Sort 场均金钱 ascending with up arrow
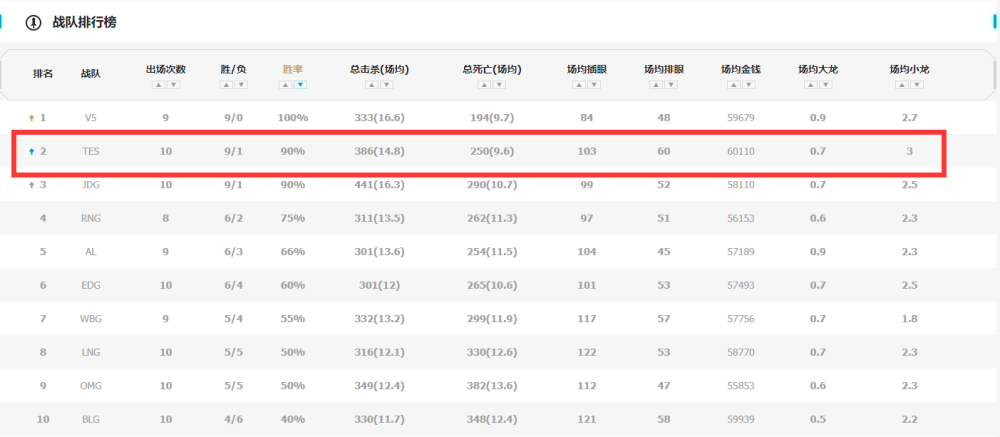The width and height of the screenshot is (1000, 437). (x=733, y=85)
